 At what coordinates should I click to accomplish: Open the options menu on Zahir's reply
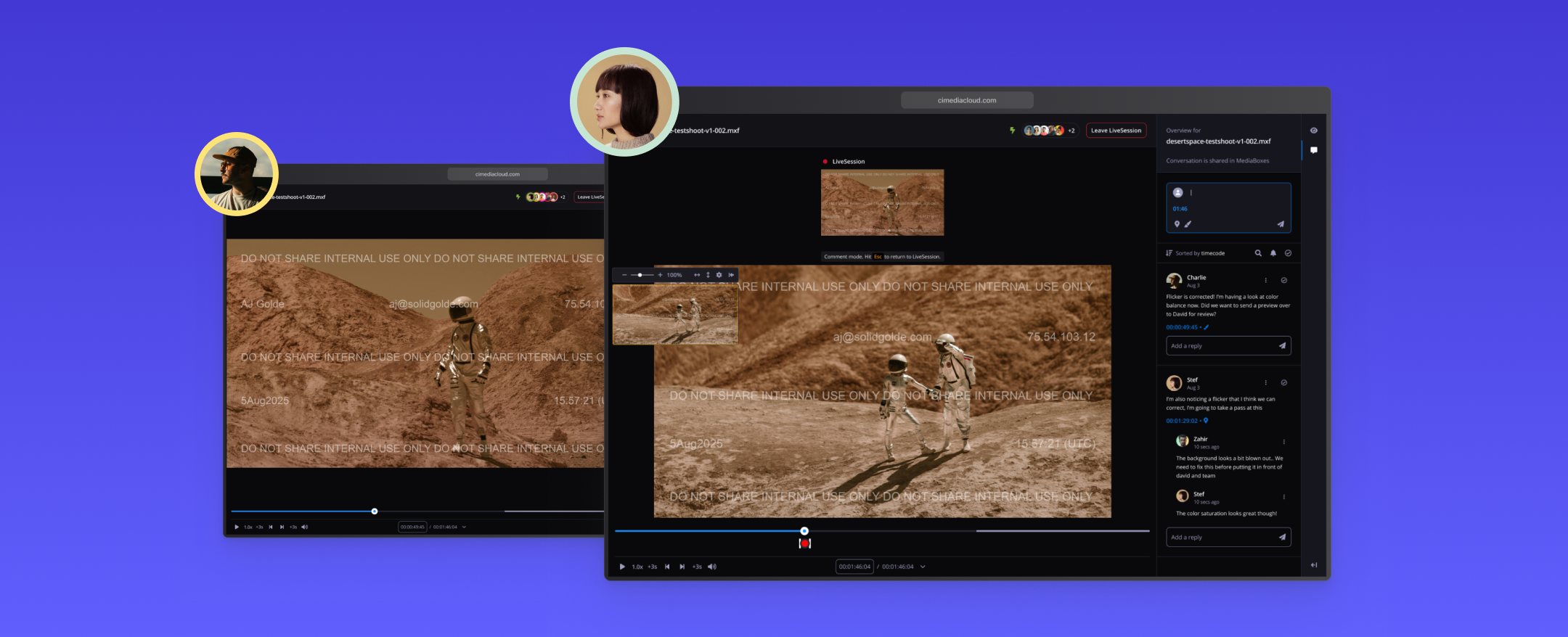(1284, 442)
